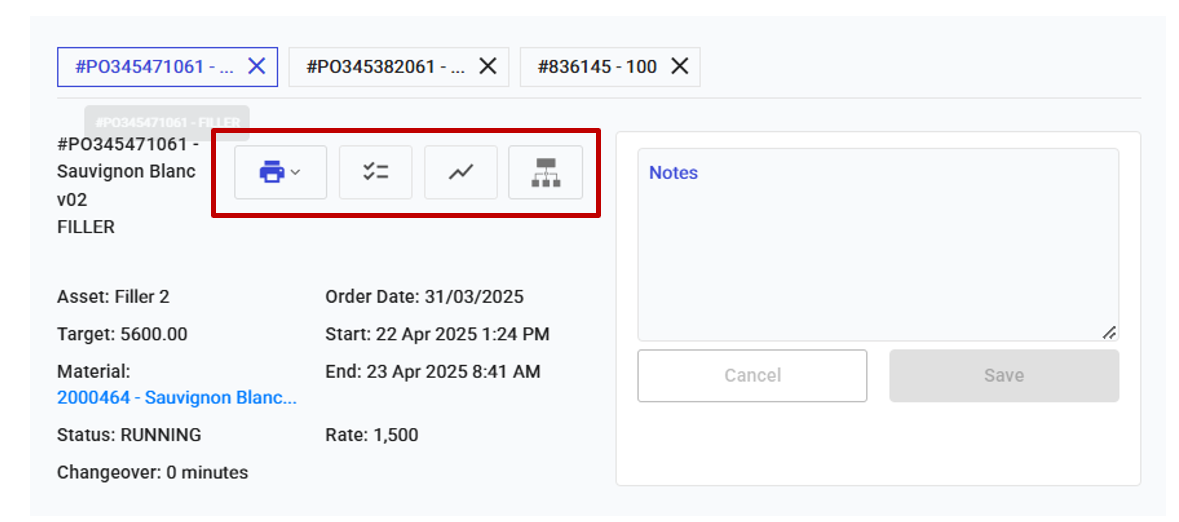Image resolution: width=1179 pixels, height=522 pixels.
Task: Click the Asset: Filler 2 label
Action: tap(113, 297)
